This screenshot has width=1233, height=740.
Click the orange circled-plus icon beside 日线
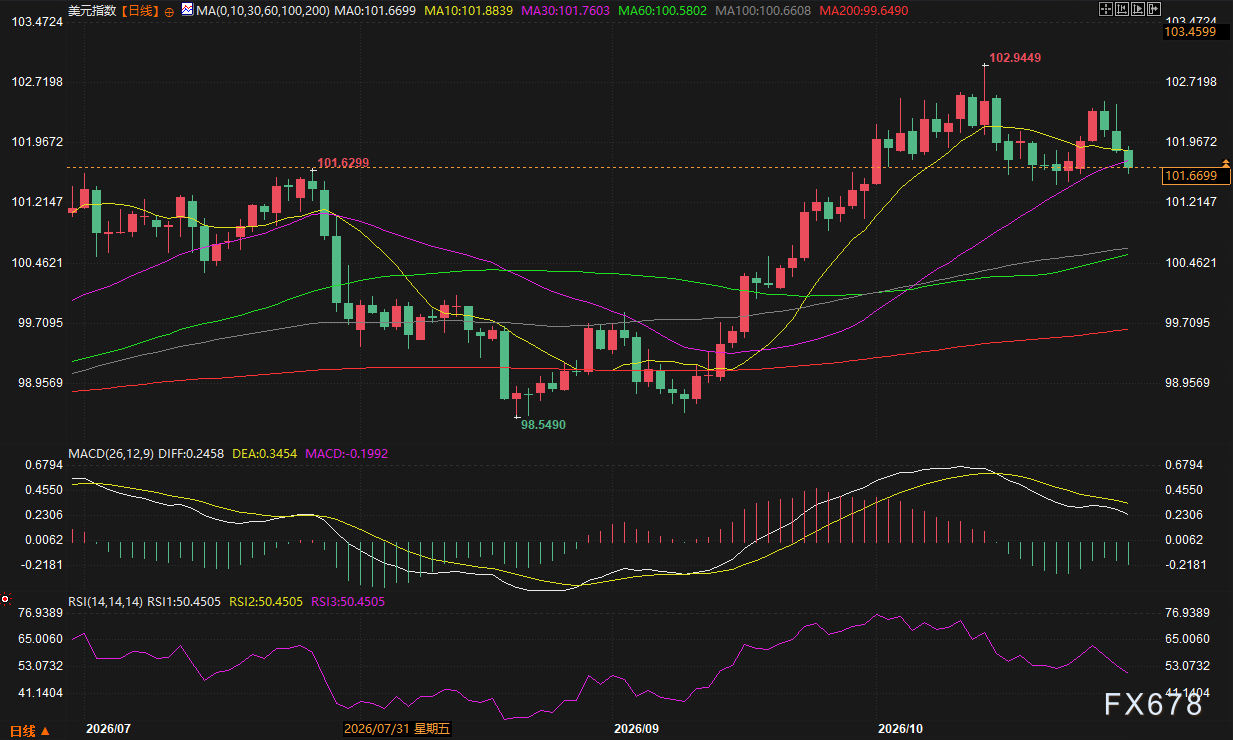coord(169,11)
